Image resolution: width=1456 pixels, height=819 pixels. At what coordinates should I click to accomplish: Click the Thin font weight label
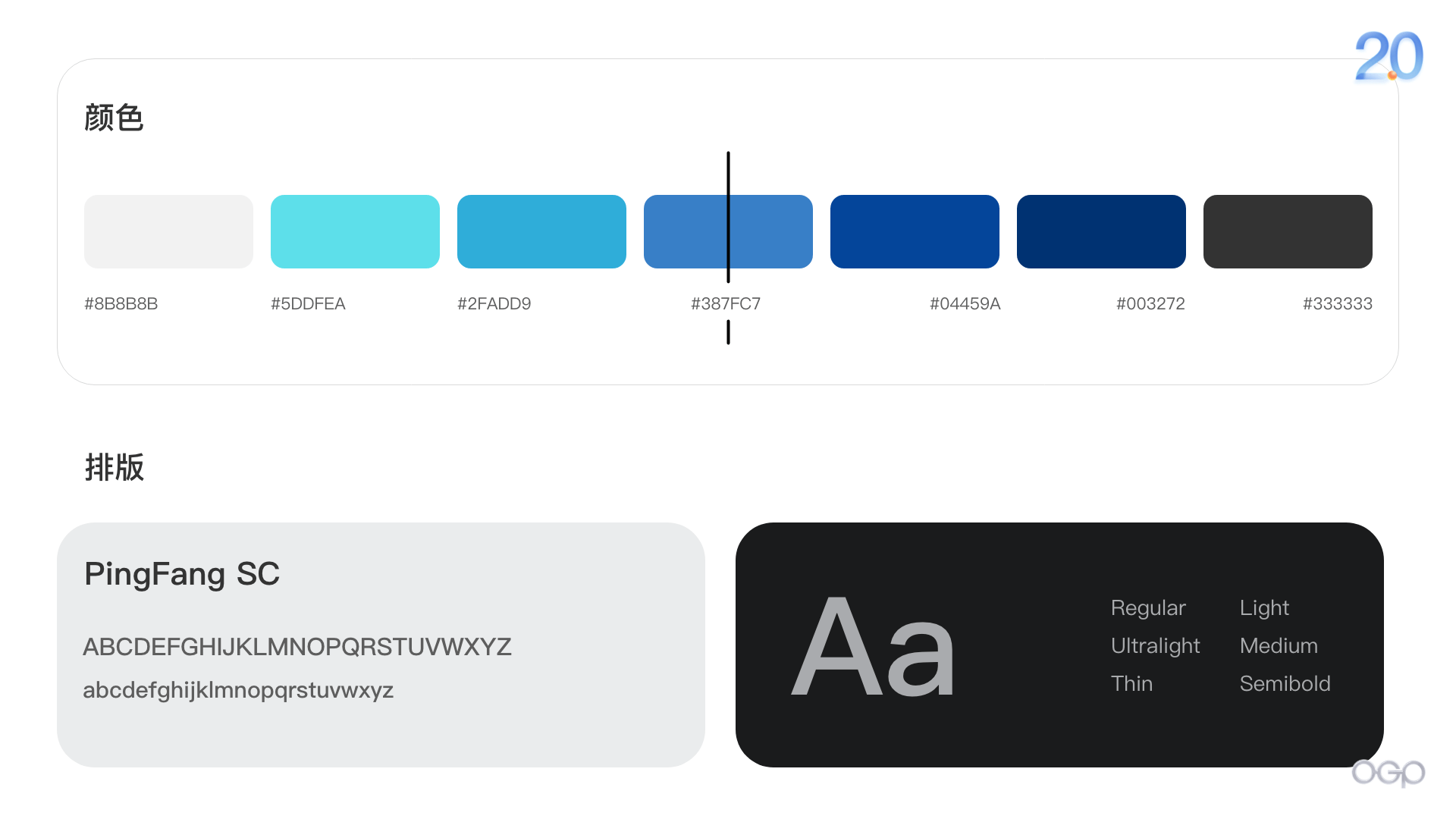click(1131, 684)
